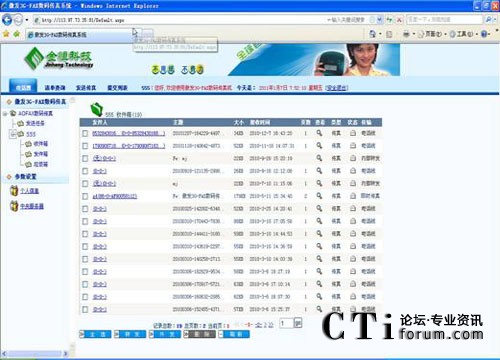Image resolution: width=500 pixels, height=360 pixels.
Task: Open the browser recent pages dropdown arrow
Action: (x=27, y=20)
